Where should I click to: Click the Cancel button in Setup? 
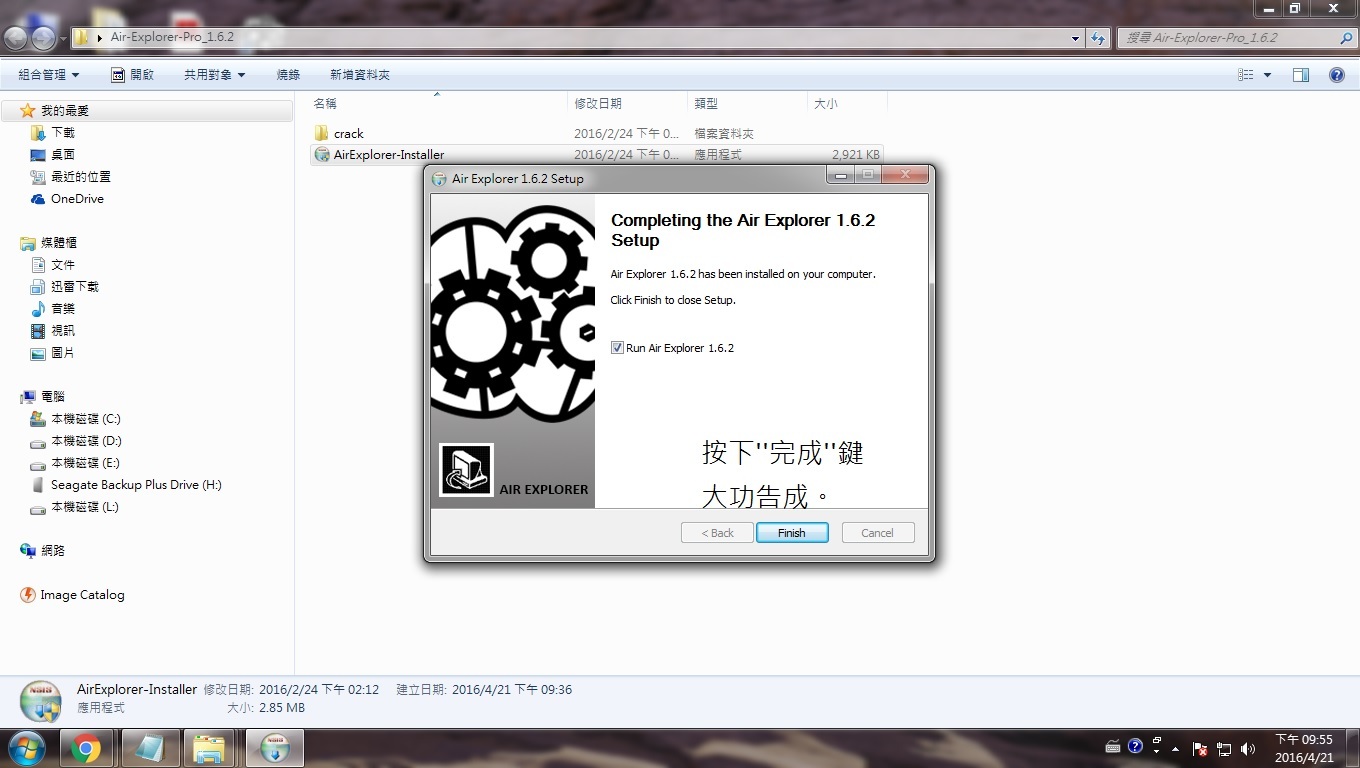877,533
